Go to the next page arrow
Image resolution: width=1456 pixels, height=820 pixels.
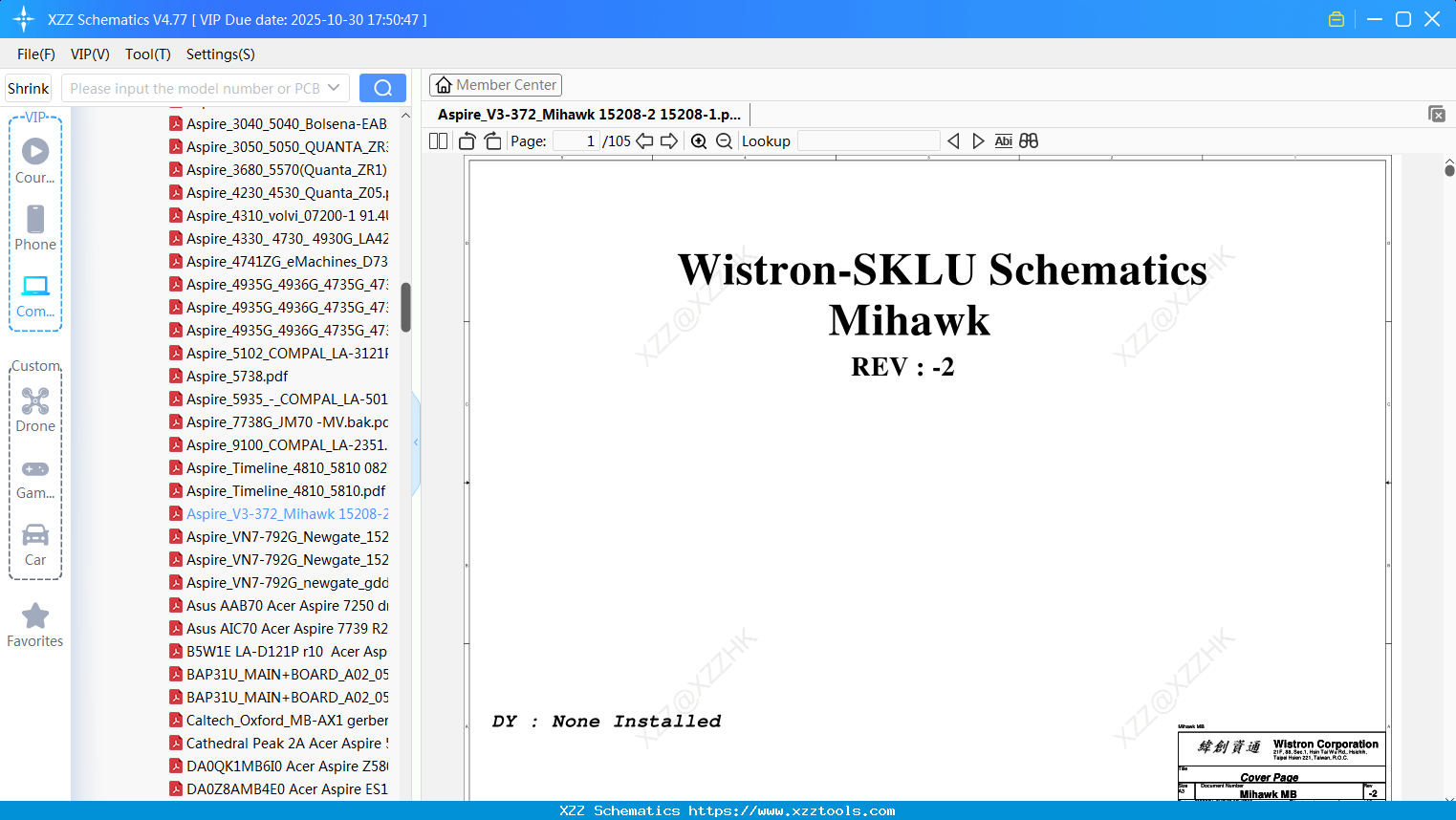click(x=669, y=141)
